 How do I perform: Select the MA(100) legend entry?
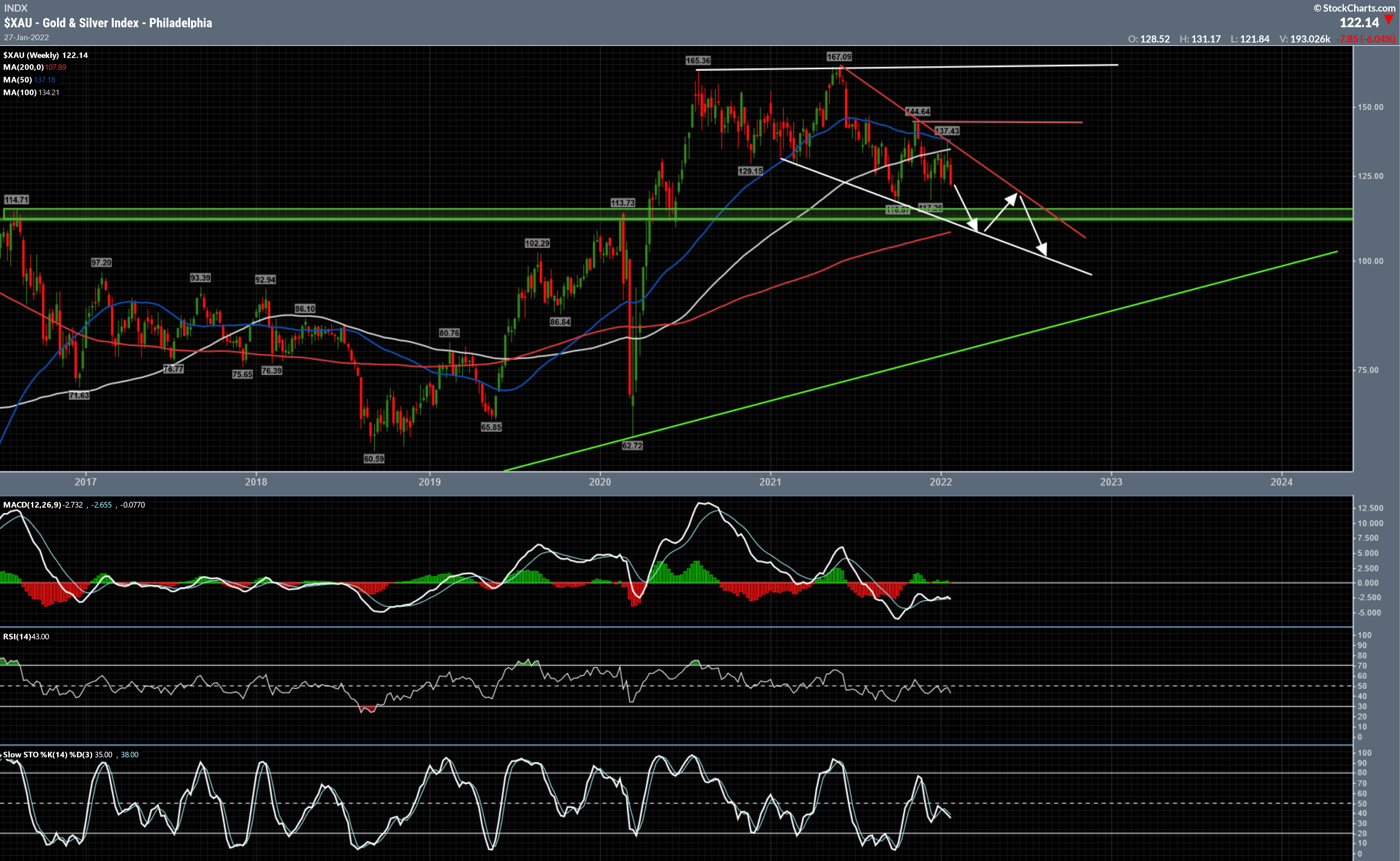pos(31,92)
